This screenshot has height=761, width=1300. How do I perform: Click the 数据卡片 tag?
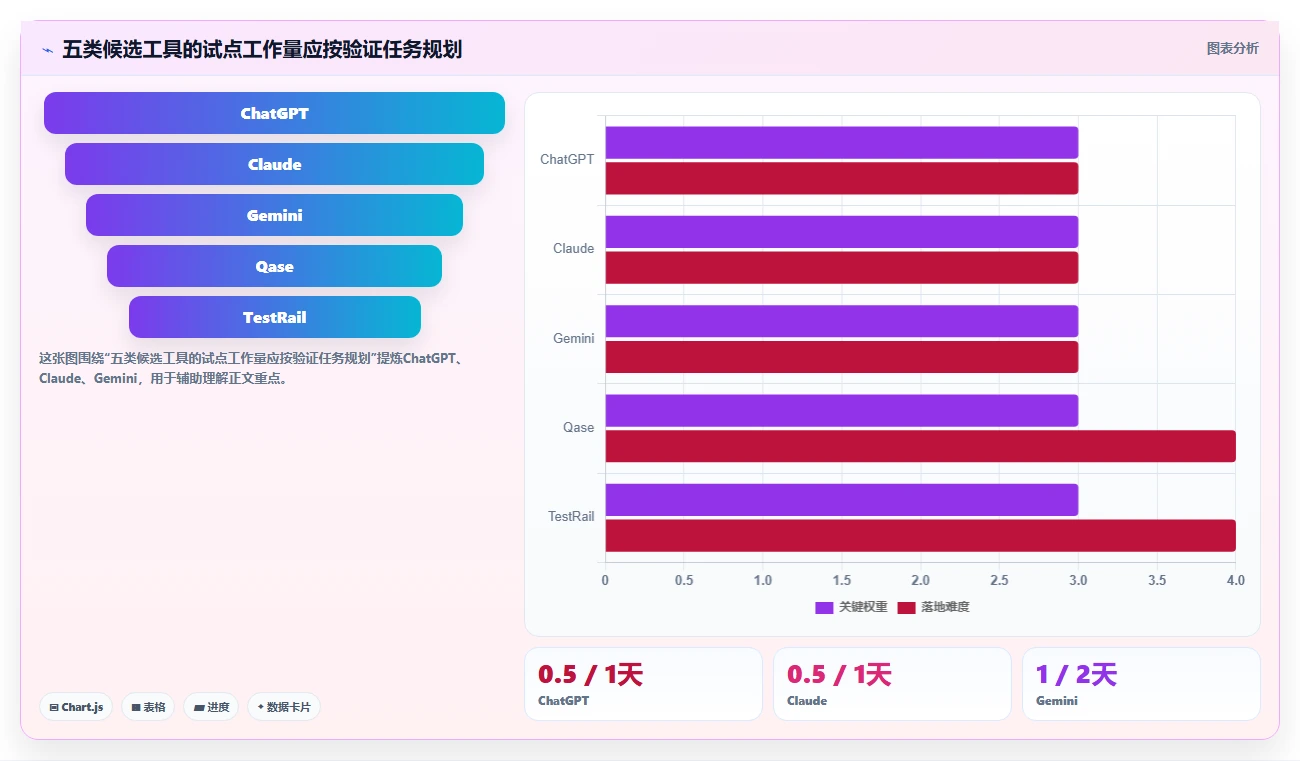pos(284,707)
